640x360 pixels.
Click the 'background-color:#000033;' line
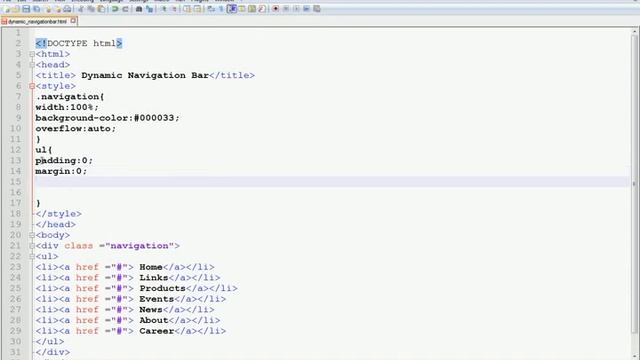click(107, 118)
